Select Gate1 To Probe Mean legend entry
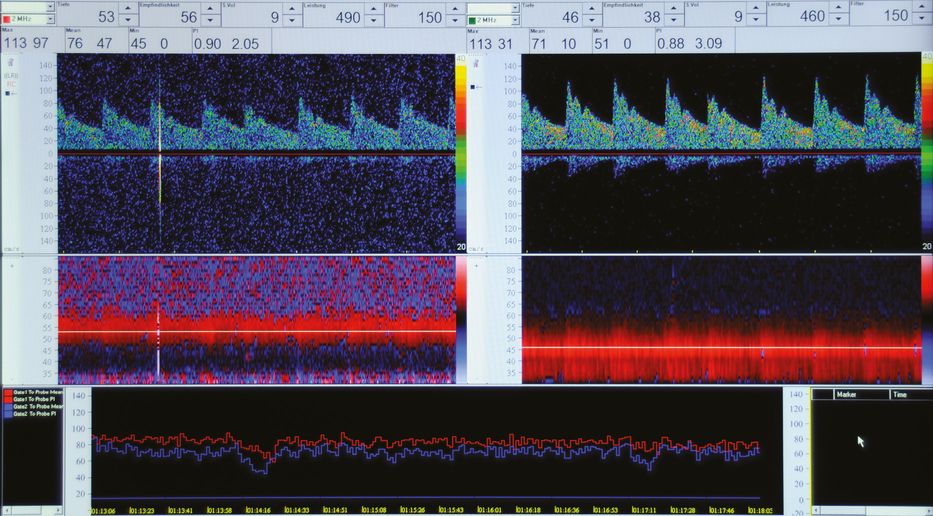Screen dimensions: 933x516 [34, 392]
